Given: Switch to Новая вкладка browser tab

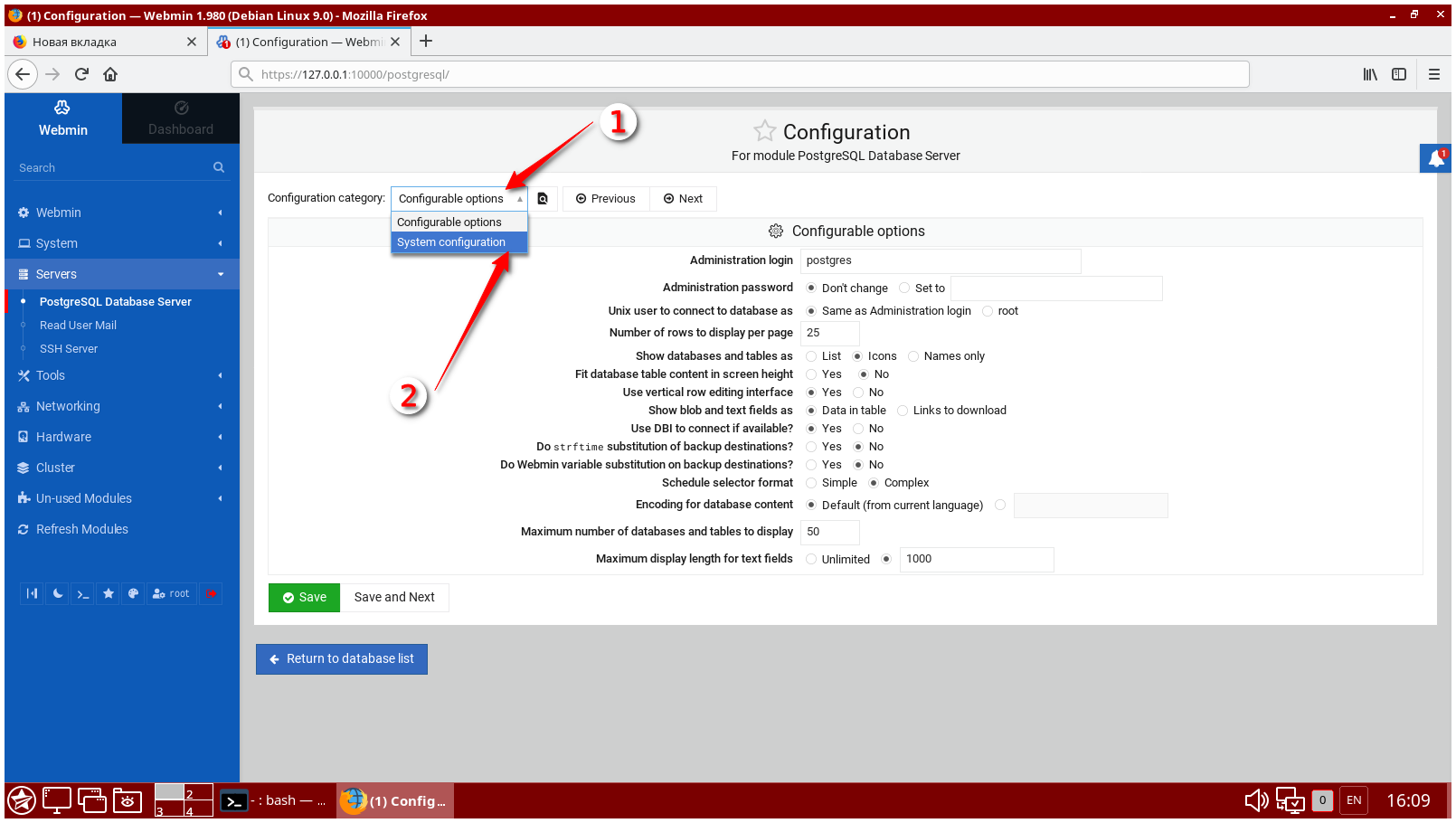Looking at the screenshot, I should (x=106, y=42).
